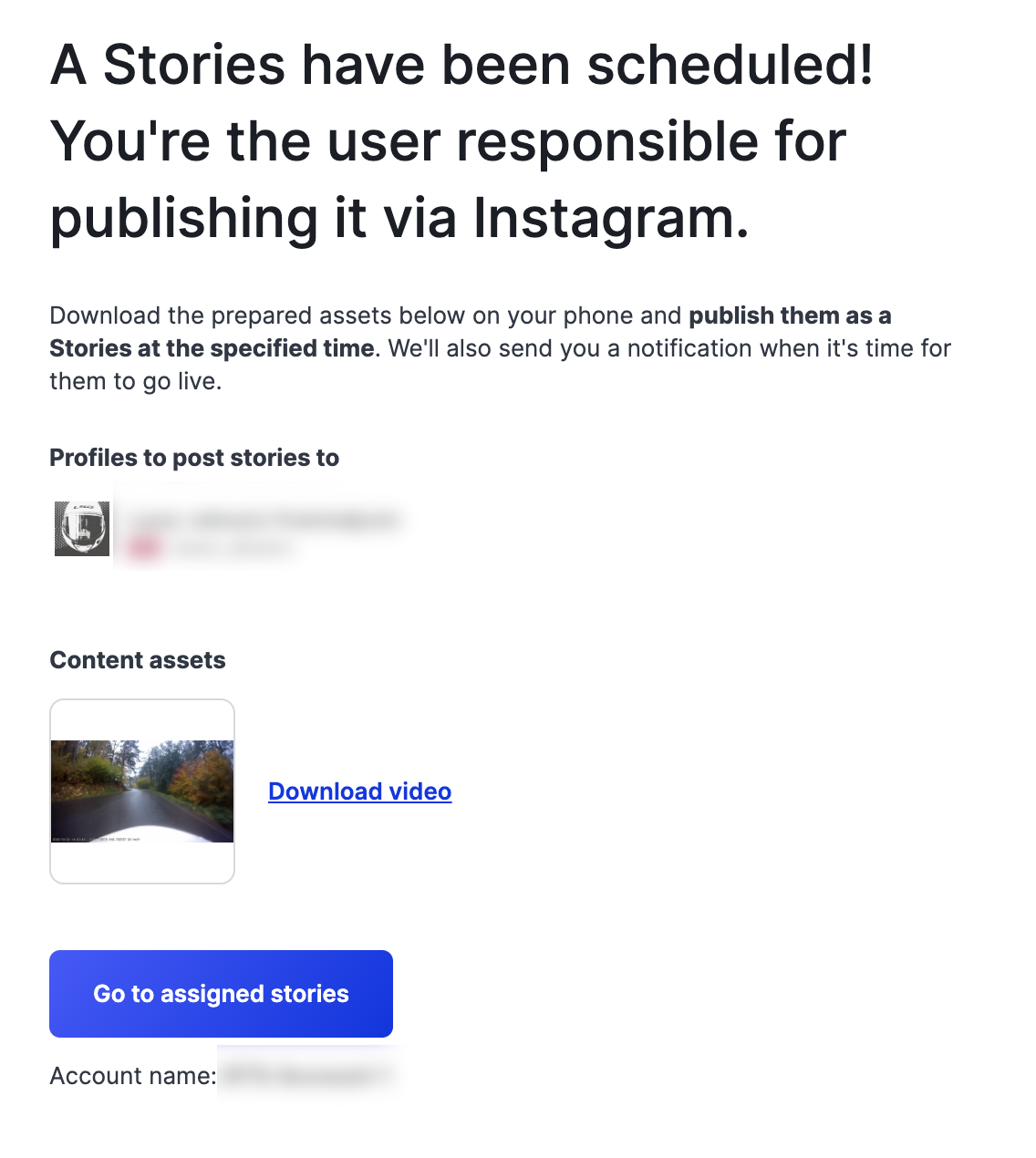The height and width of the screenshot is (1158, 1036).
Task: Click the blurred pink network badge
Action: [x=144, y=548]
